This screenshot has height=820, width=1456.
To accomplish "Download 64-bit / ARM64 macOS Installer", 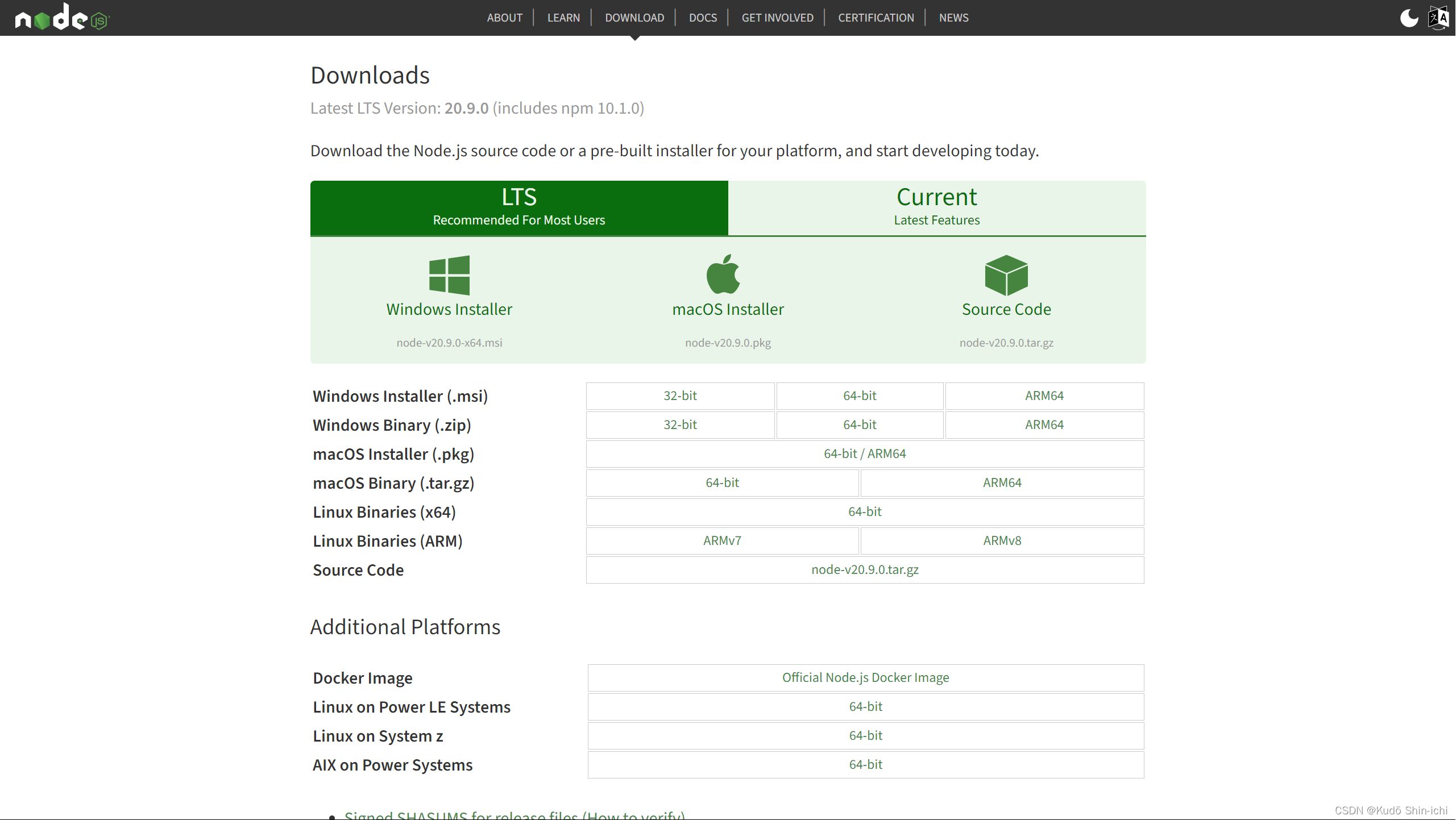I will click(864, 453).
